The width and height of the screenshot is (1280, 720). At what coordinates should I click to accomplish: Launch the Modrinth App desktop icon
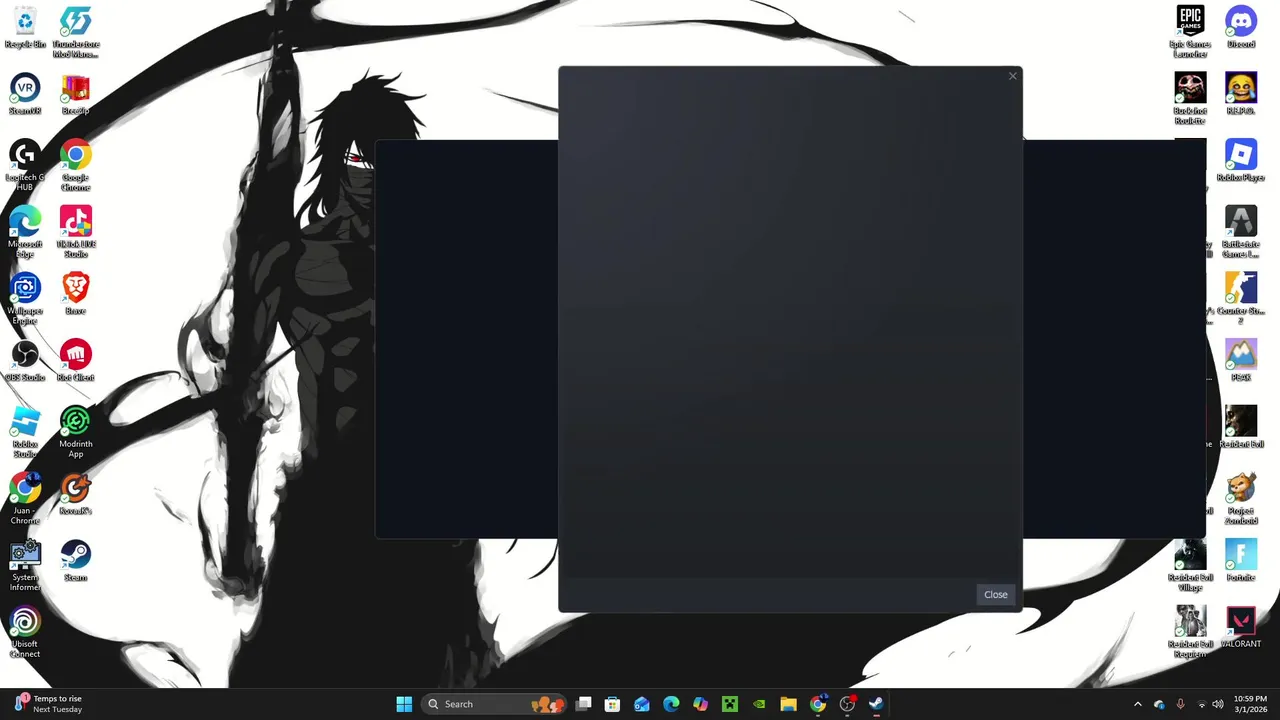click(76, 432)
